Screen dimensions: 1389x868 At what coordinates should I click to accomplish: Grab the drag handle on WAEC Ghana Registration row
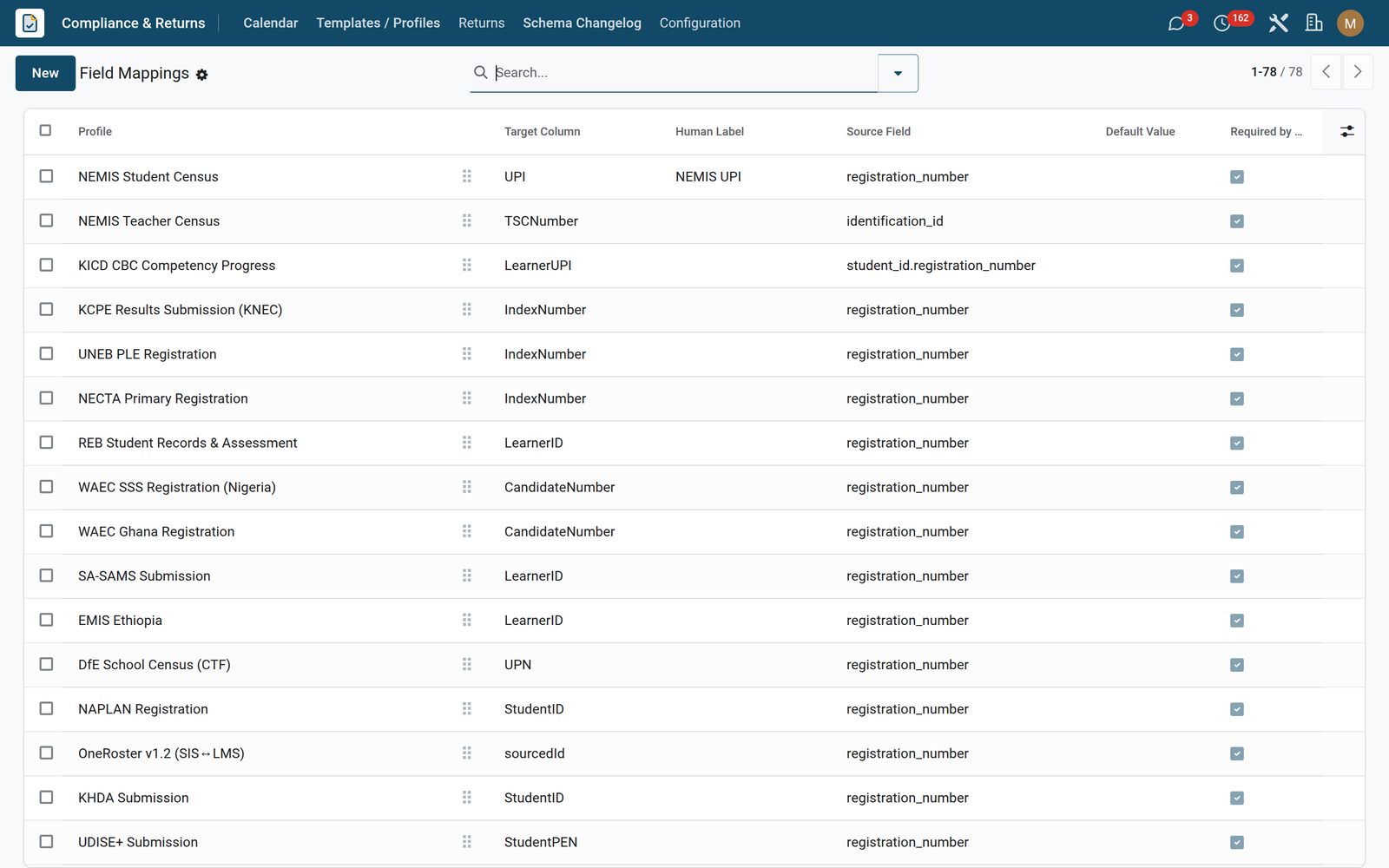pyautogui.click(x=467, y=531)
